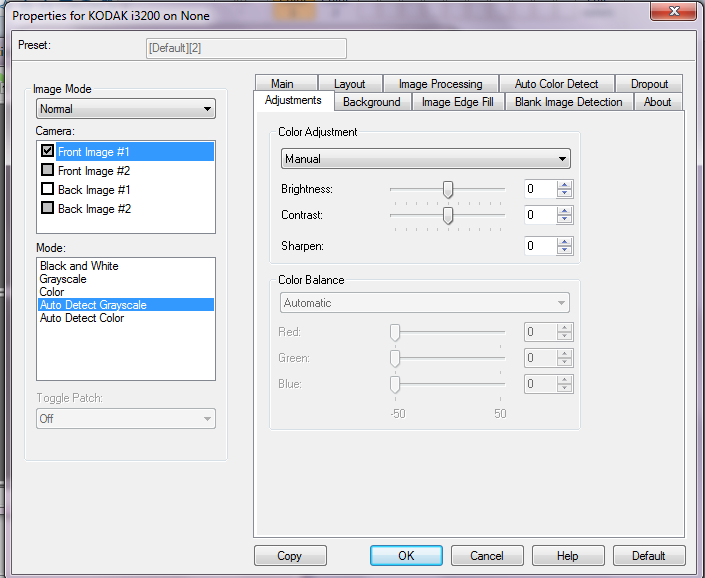Switch to the Background tab
The image size is (705, 578).
371,102
